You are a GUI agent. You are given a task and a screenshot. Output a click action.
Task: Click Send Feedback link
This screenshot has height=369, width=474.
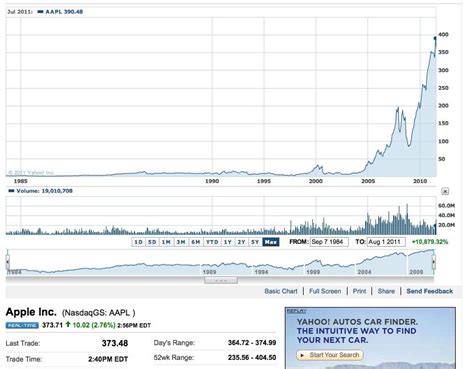pos(430,291)
